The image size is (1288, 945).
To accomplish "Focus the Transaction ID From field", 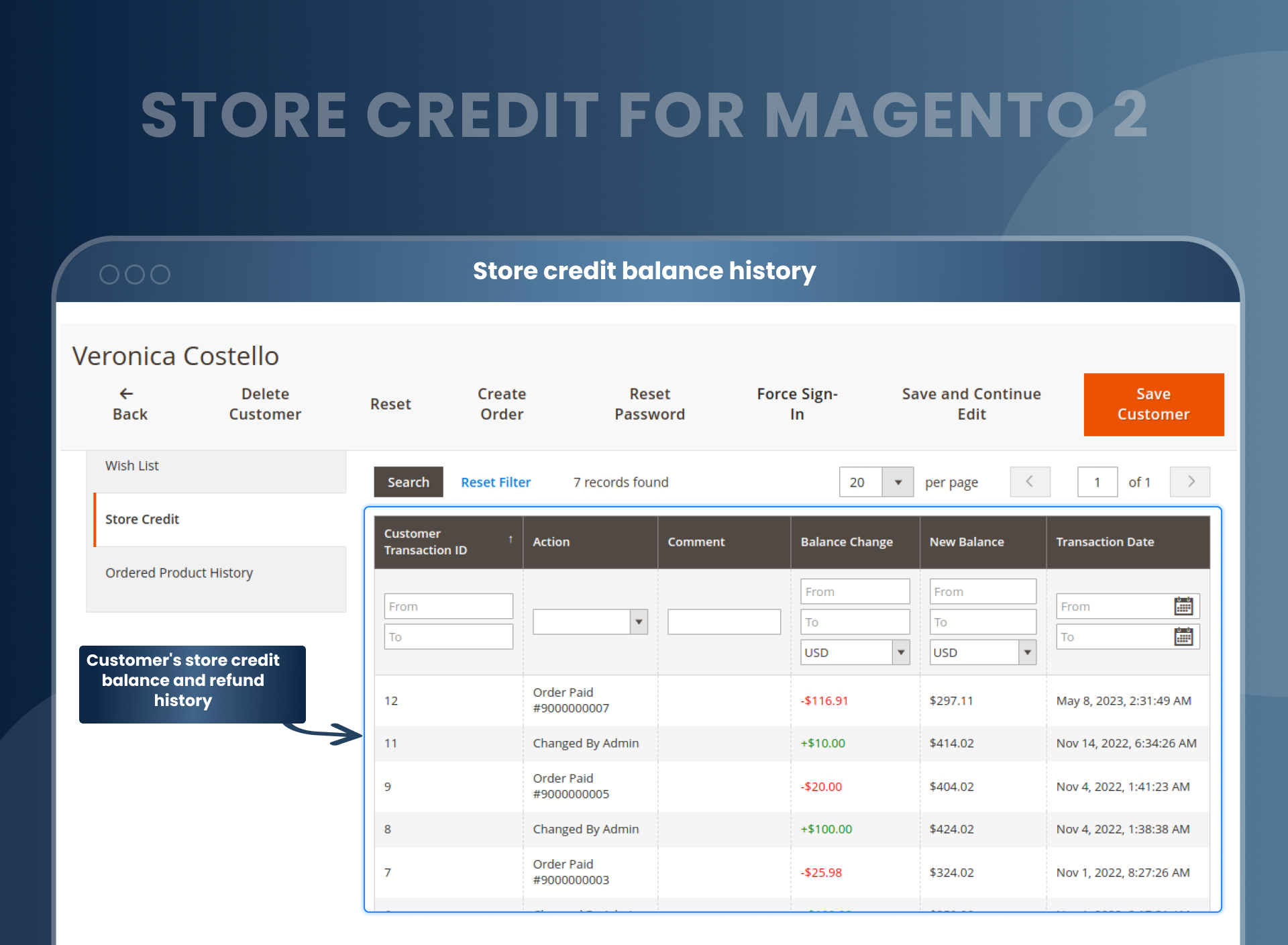I will click(x=449, y=606).
